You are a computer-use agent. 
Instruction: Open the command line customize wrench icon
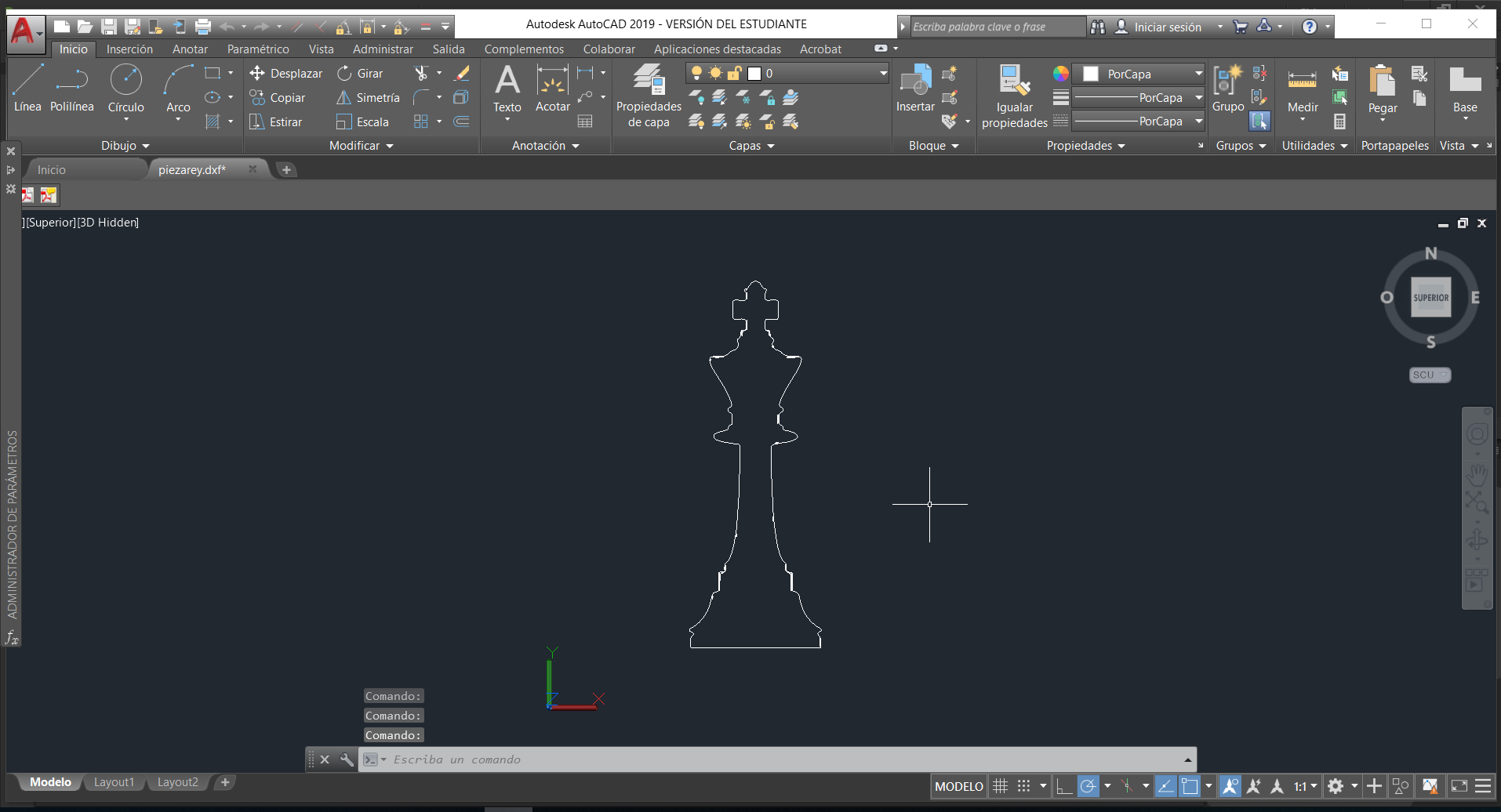(x=347, y=759)
